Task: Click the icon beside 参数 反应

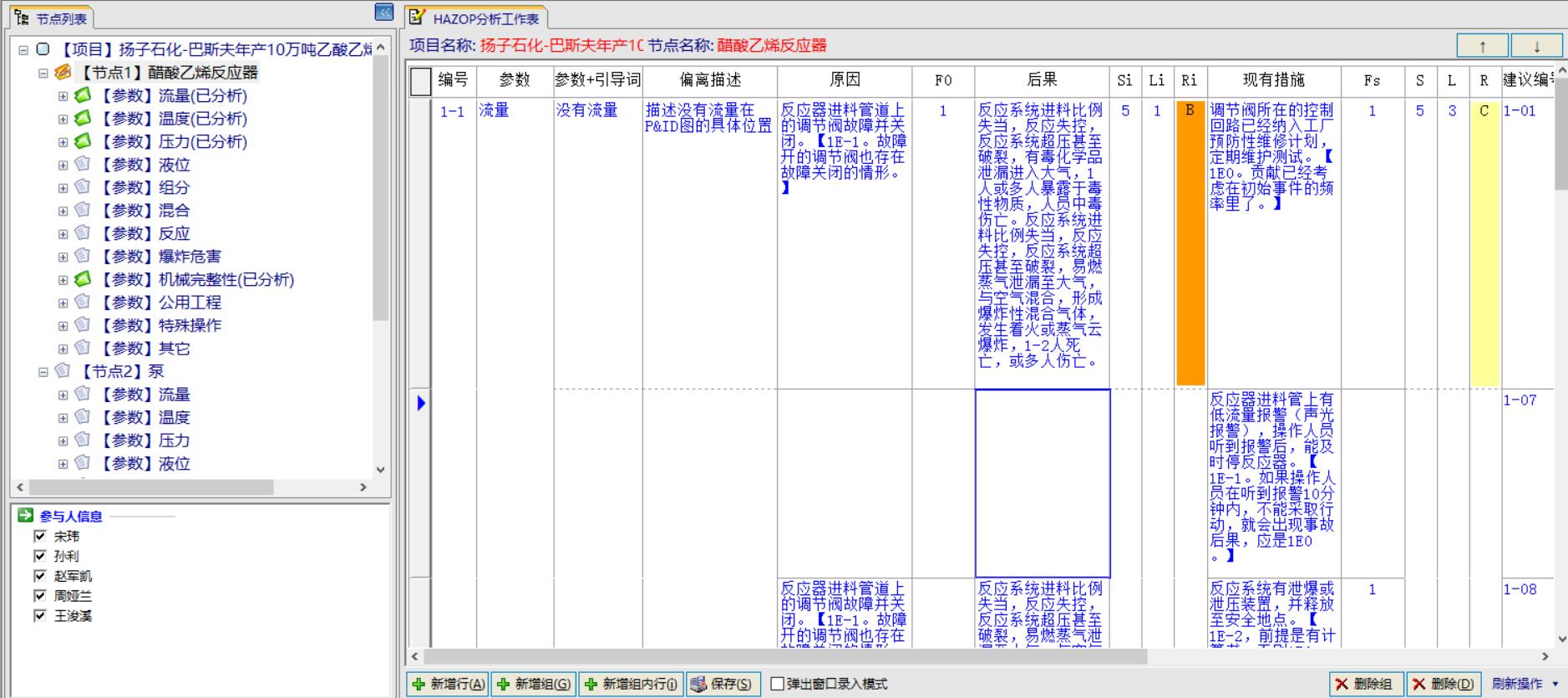Action: (x=83, y=233)
